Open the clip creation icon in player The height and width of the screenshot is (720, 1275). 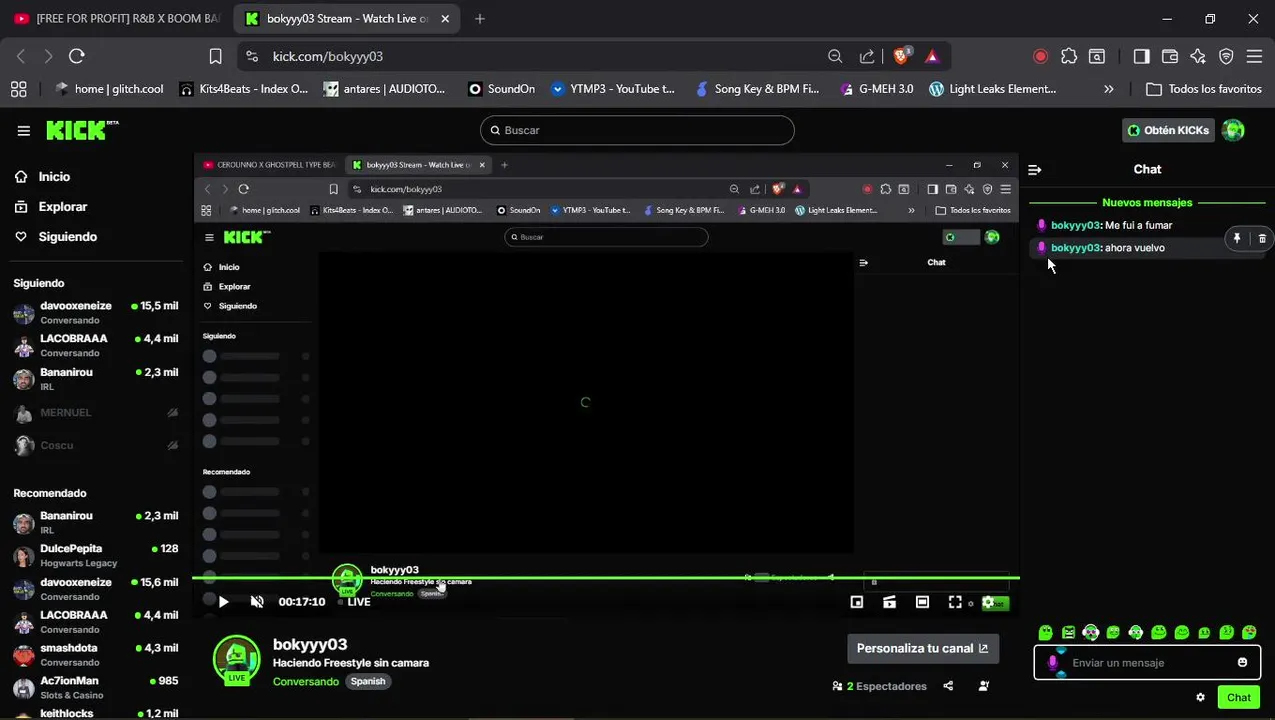(x=890, y=602)
